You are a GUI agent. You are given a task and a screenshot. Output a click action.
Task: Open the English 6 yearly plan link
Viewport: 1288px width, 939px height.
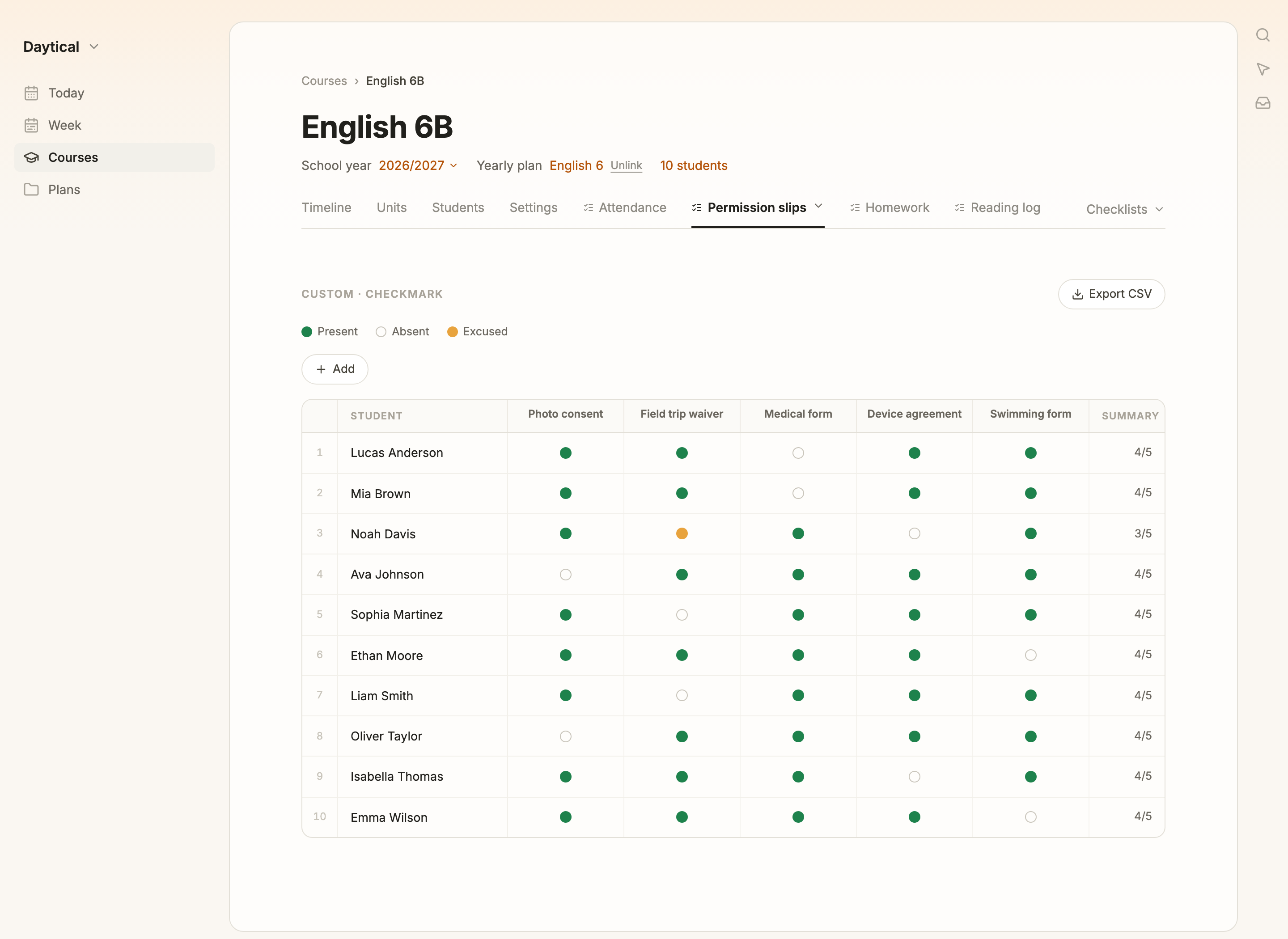point(576,165)
